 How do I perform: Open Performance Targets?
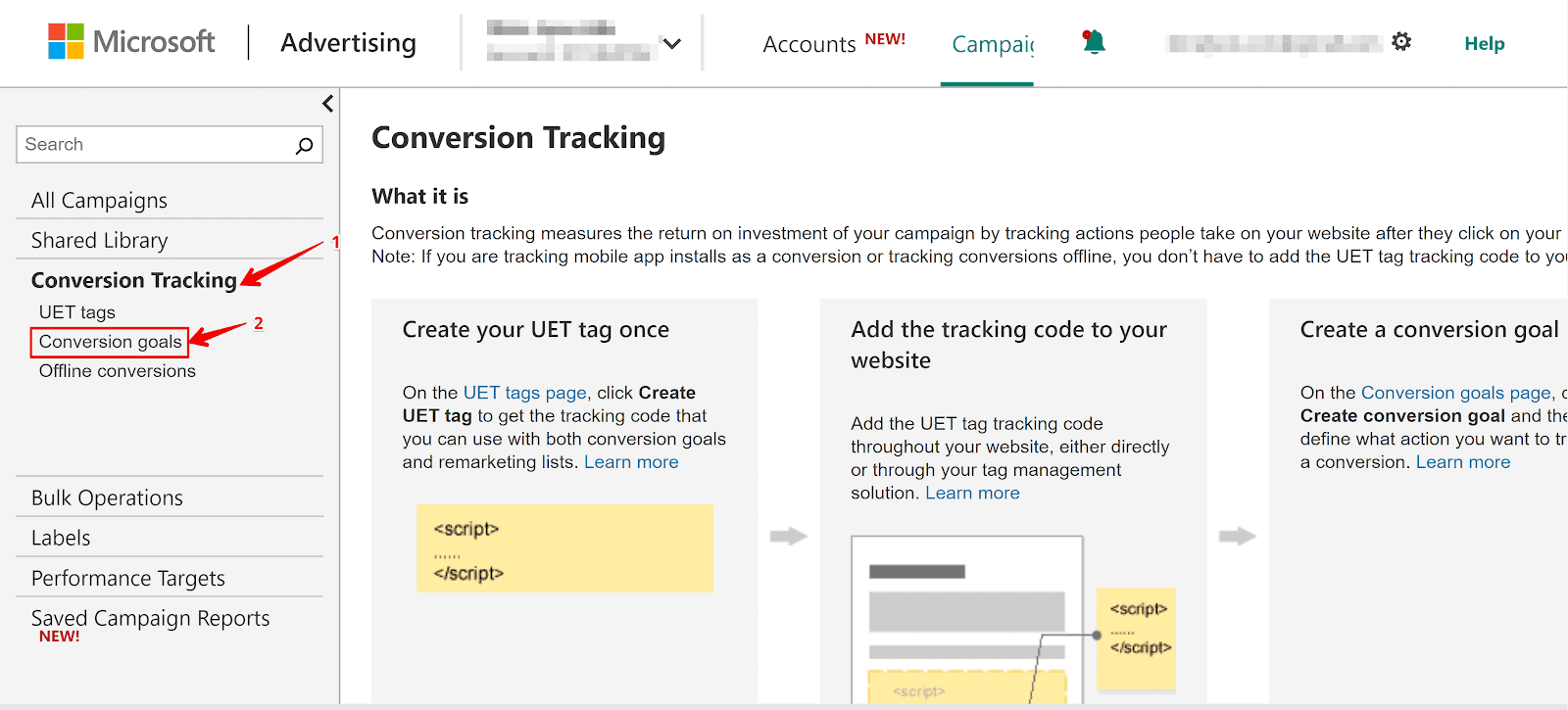point(128,579)
